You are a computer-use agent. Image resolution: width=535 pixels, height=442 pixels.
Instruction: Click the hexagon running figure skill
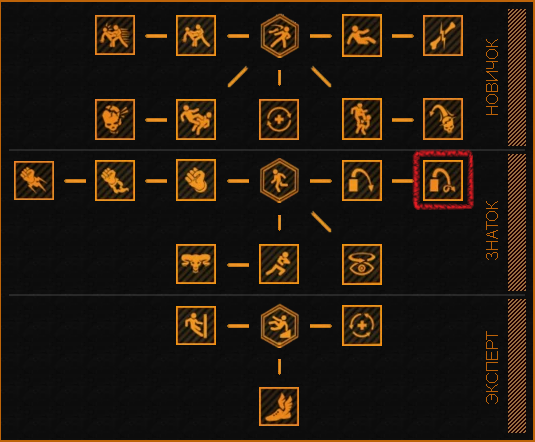(x=279, y=180)
